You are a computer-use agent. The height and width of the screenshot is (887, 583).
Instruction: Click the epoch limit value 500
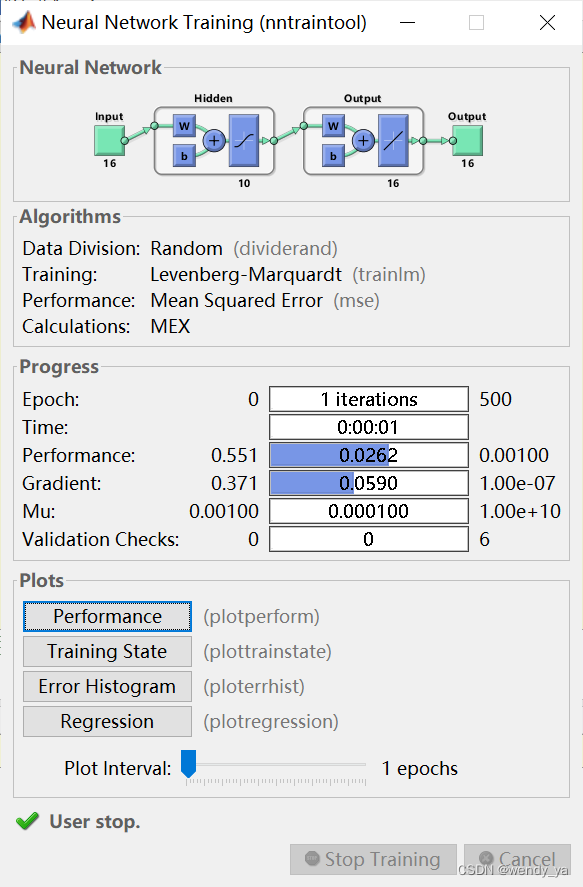point(495,399)
